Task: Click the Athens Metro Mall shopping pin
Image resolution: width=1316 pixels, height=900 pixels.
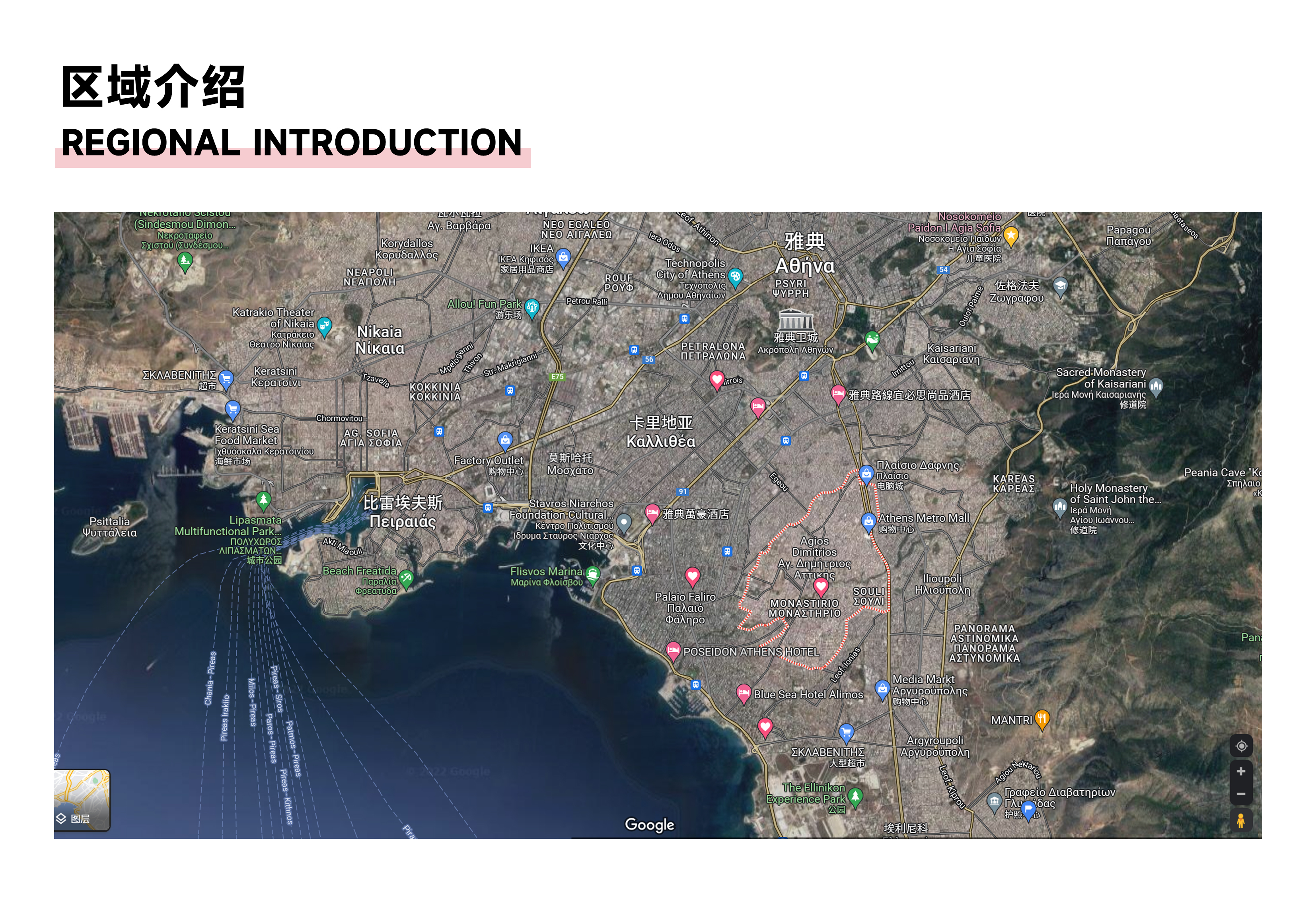Action: [x=868, y=521]
